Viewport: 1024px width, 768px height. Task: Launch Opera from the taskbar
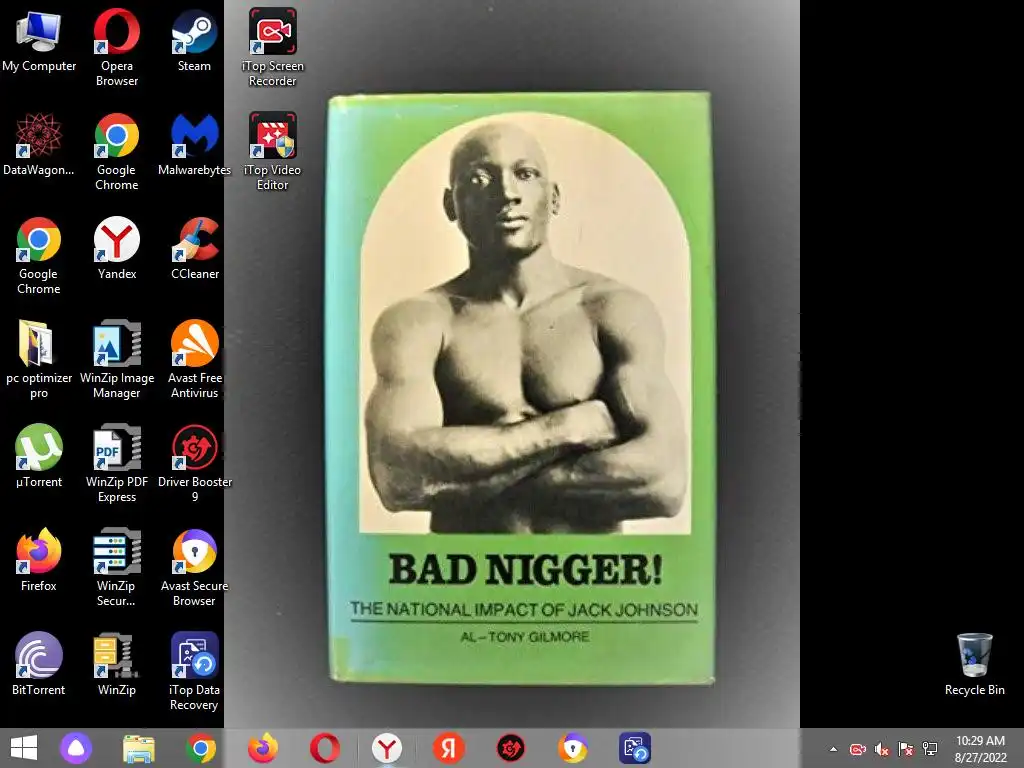pos(325,748)
